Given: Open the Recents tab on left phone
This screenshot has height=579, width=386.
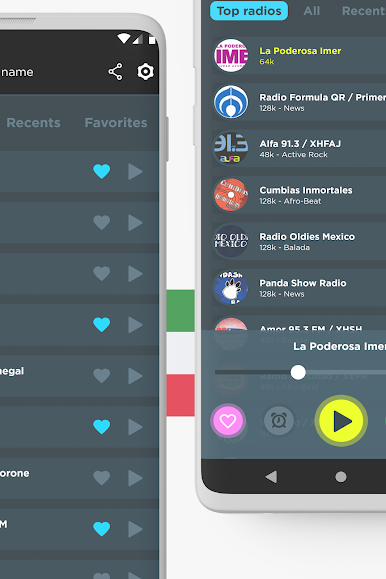Looking at the screenshot, I should (x=33, y=123).
